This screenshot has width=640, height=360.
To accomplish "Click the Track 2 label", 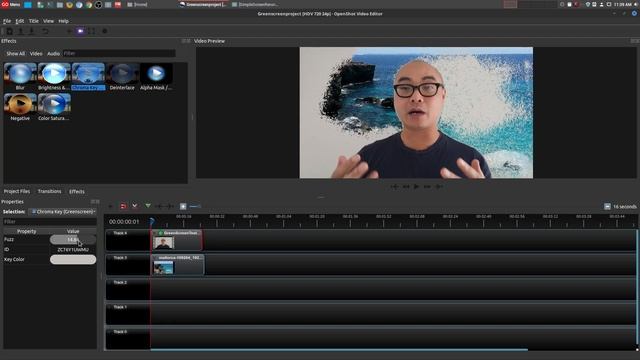I will coord(120,282).
